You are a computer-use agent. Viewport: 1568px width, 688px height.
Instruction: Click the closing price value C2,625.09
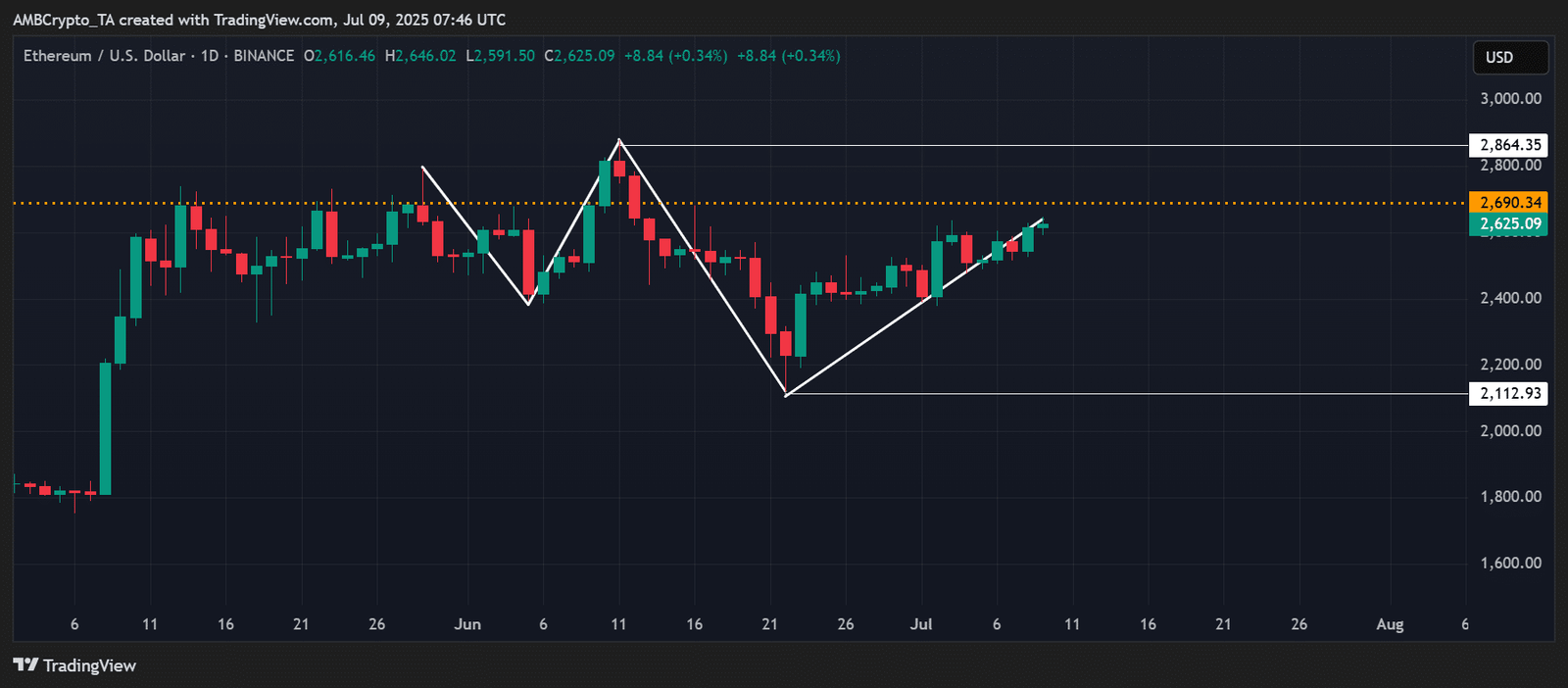(580, 56)
